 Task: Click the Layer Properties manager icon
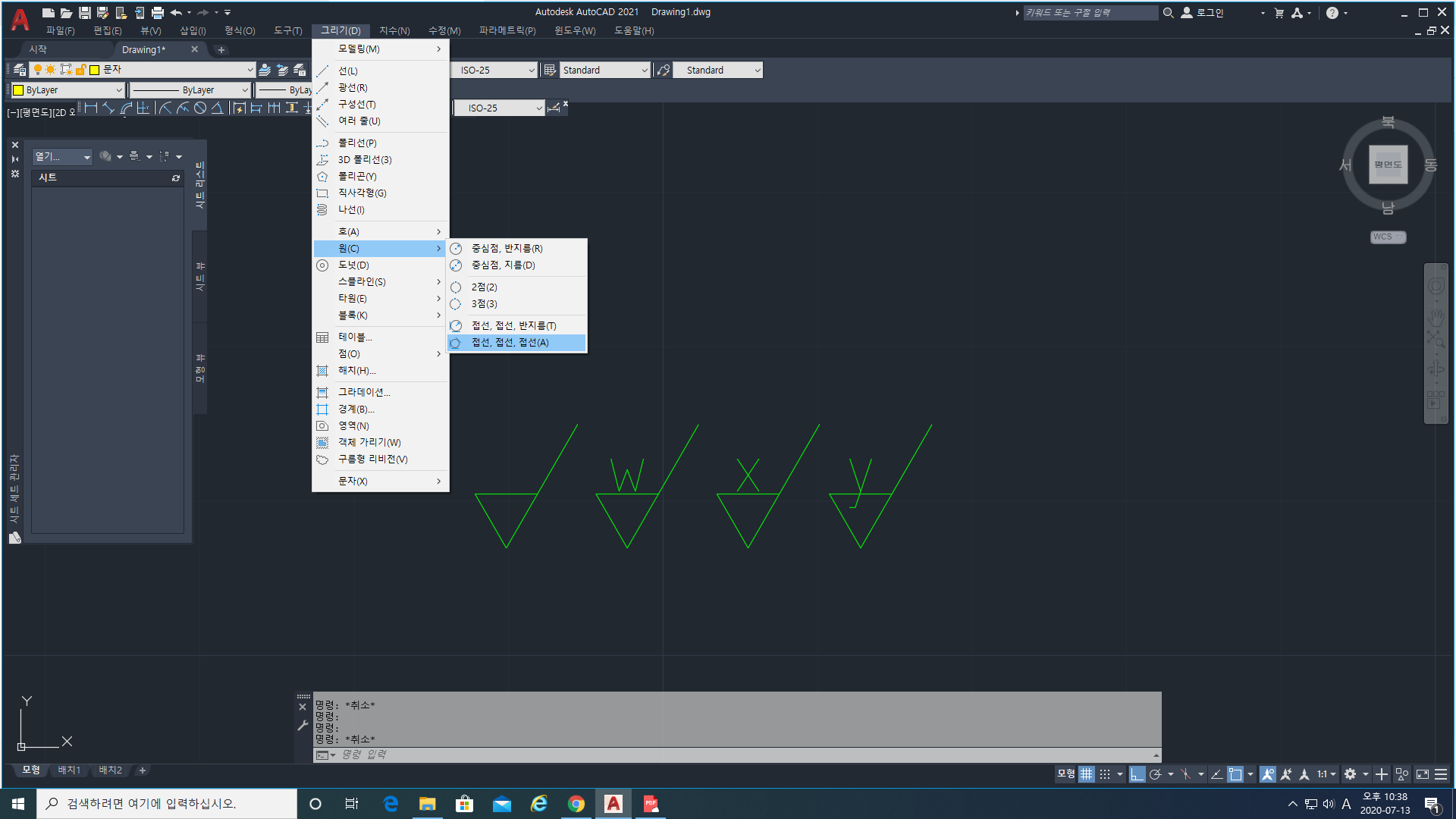coord(20,70)
